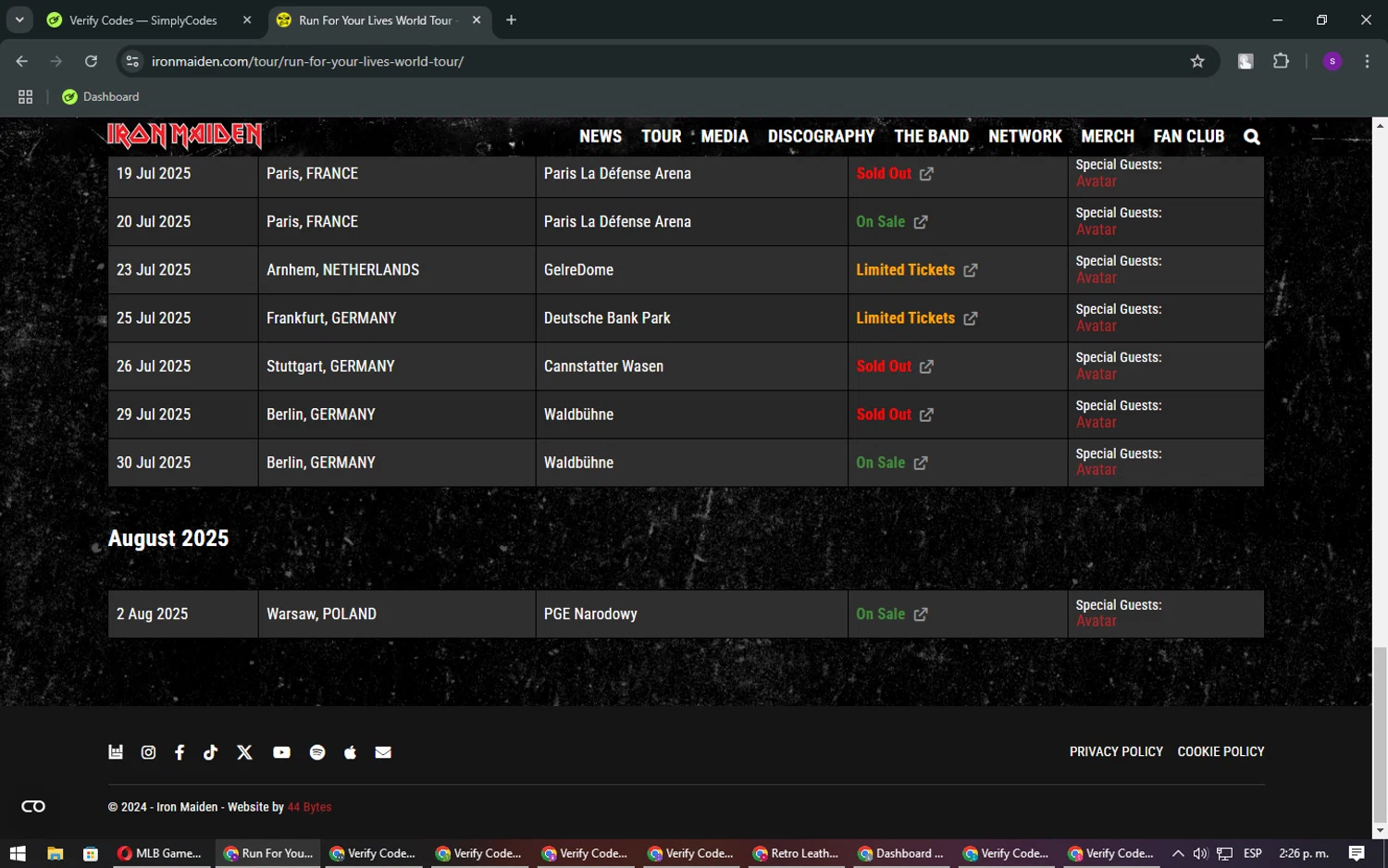This screenshot has height=868, width=1388.
Task: Click Limited Tickets for Arnhem GelreDome
Action: pyautogui.click(x=906, y=270)
